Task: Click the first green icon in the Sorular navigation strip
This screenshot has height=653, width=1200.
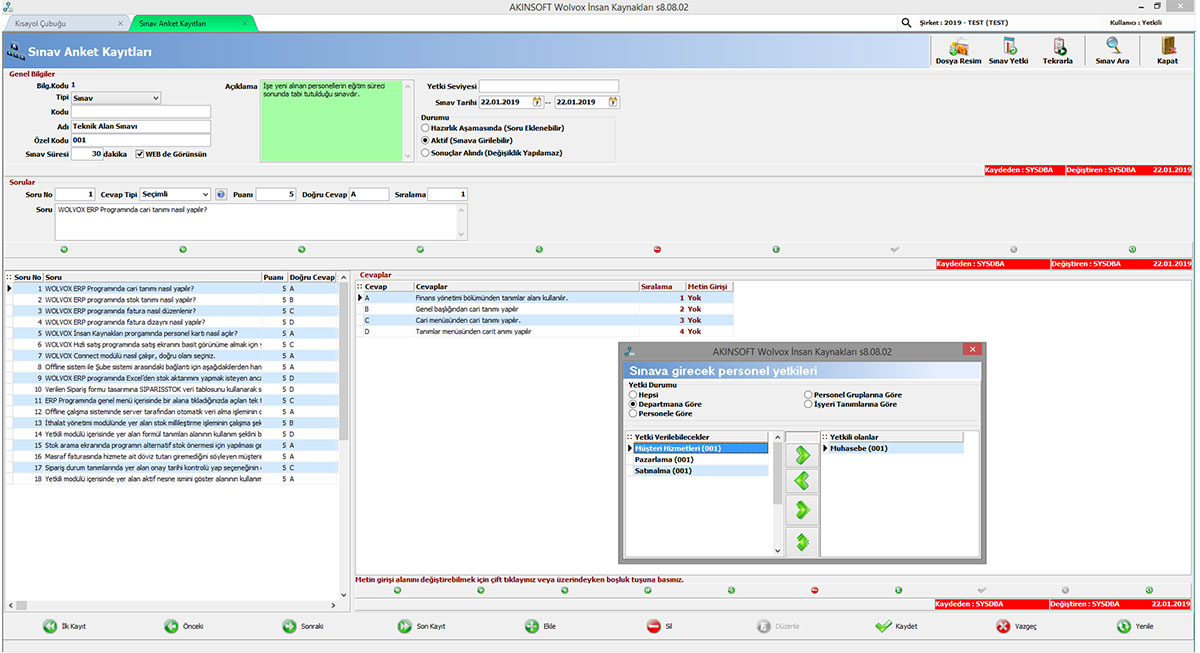Action: [64, 249]
